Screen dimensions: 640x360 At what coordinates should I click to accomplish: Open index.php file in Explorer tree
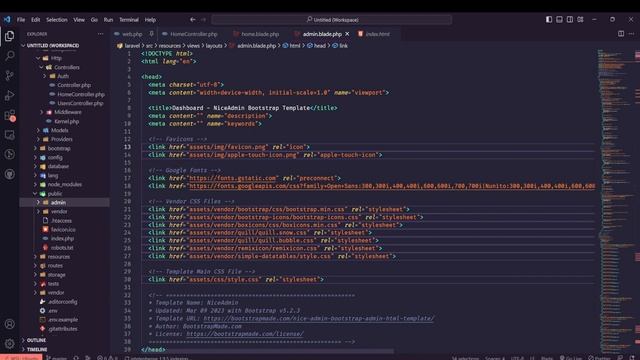(x=62, y=238)
